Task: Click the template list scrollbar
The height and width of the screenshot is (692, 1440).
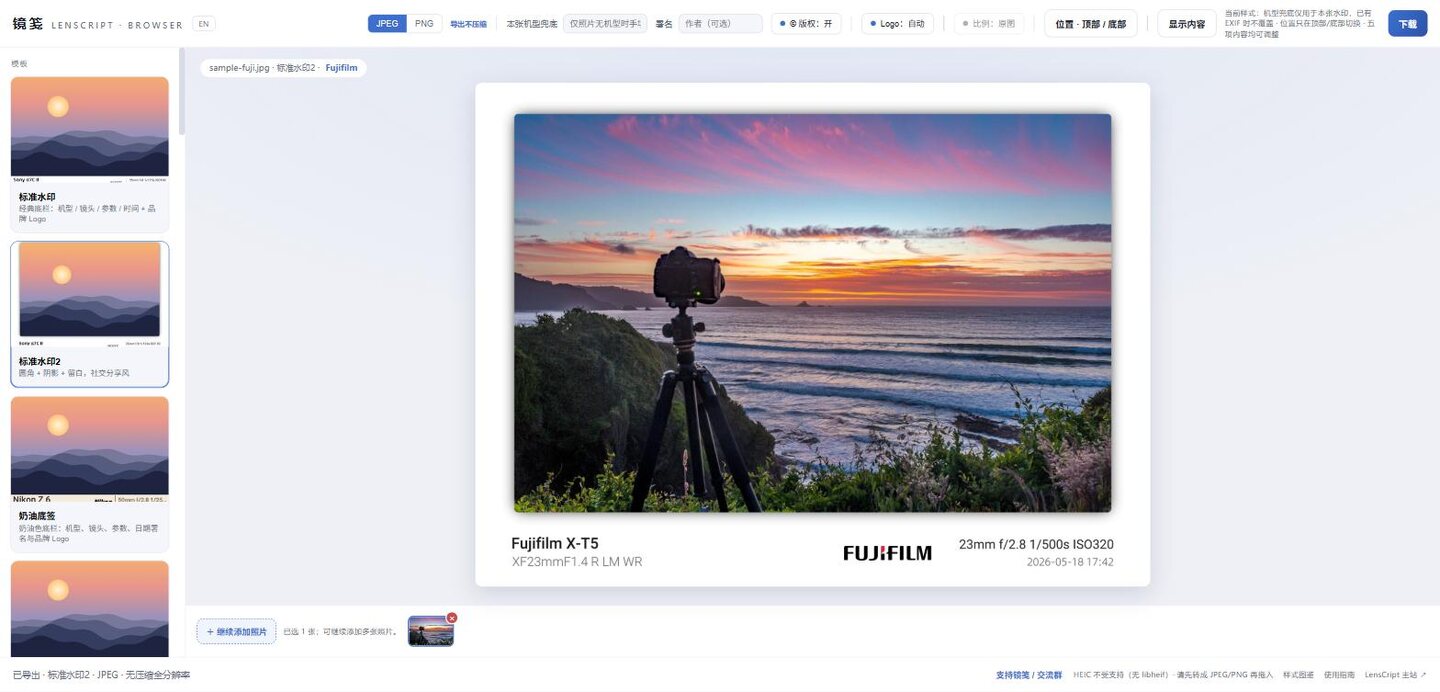Action: (182, 92)
